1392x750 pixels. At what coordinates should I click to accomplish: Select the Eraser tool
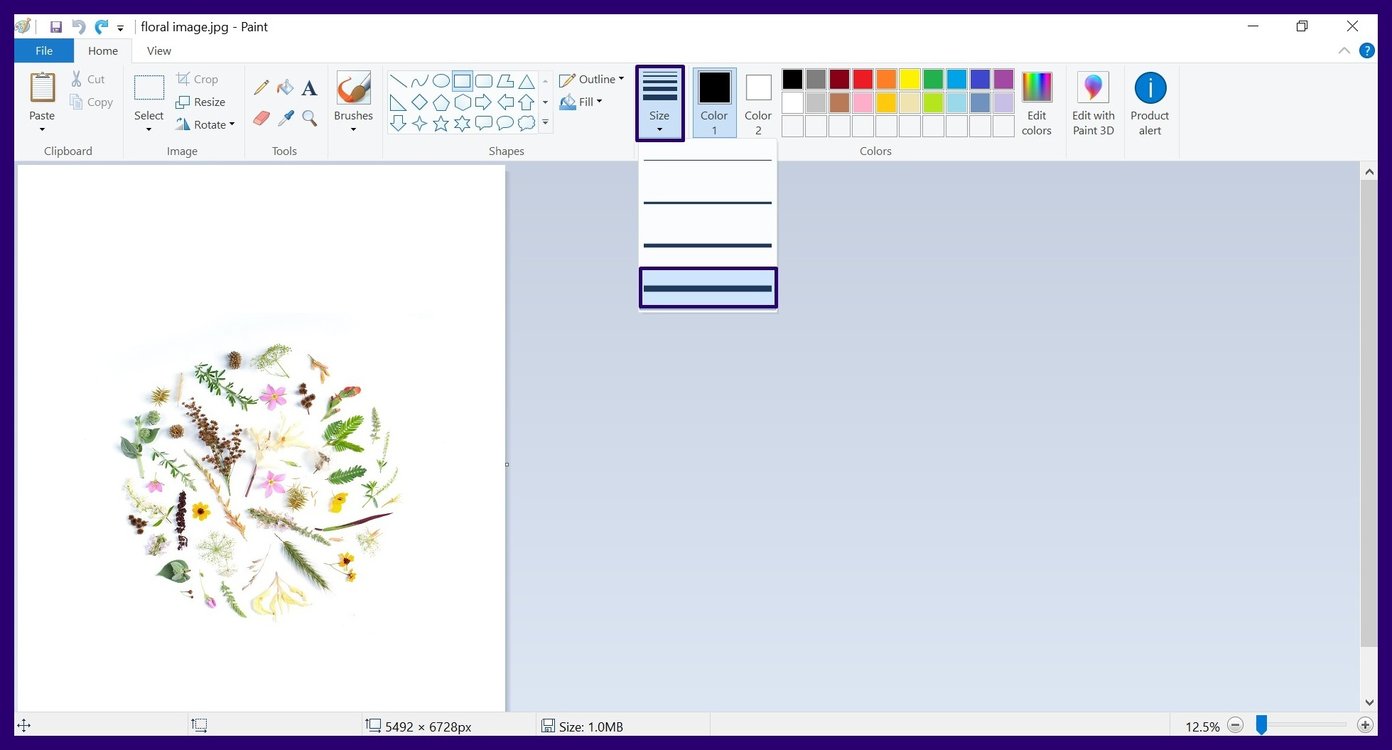[261, 117]
